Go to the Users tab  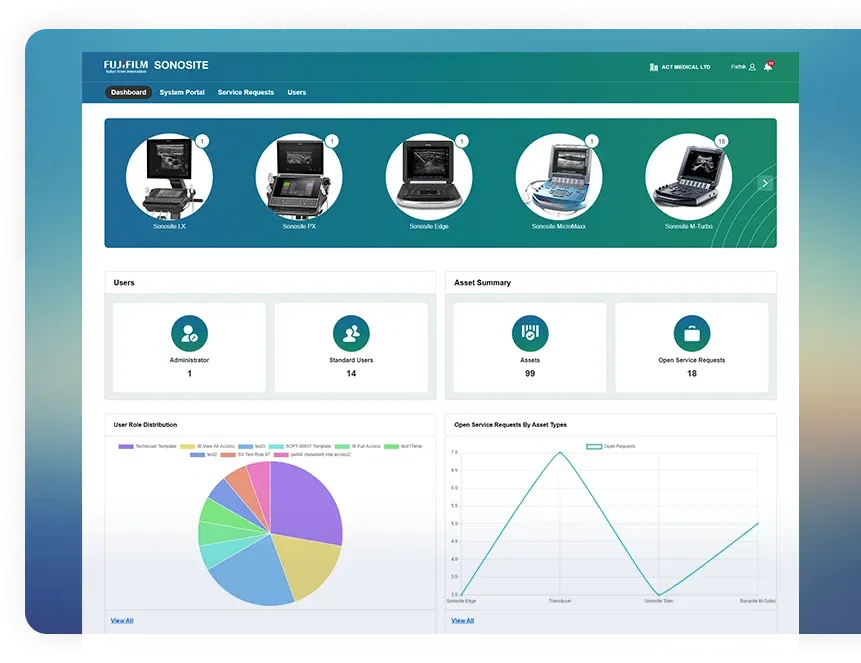[297, 92]
